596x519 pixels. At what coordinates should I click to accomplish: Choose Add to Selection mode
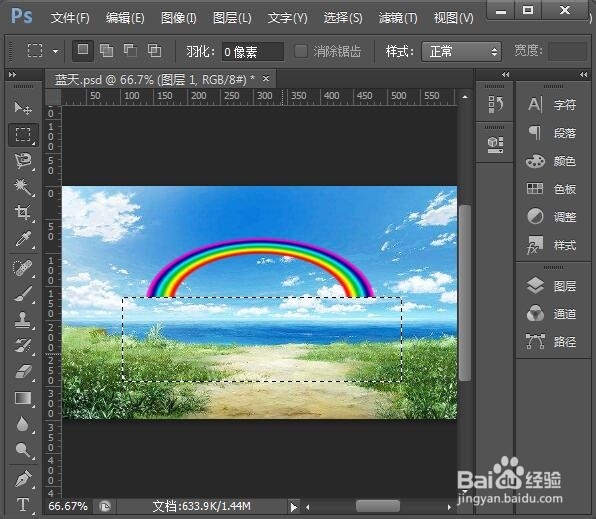coord(106,50)
